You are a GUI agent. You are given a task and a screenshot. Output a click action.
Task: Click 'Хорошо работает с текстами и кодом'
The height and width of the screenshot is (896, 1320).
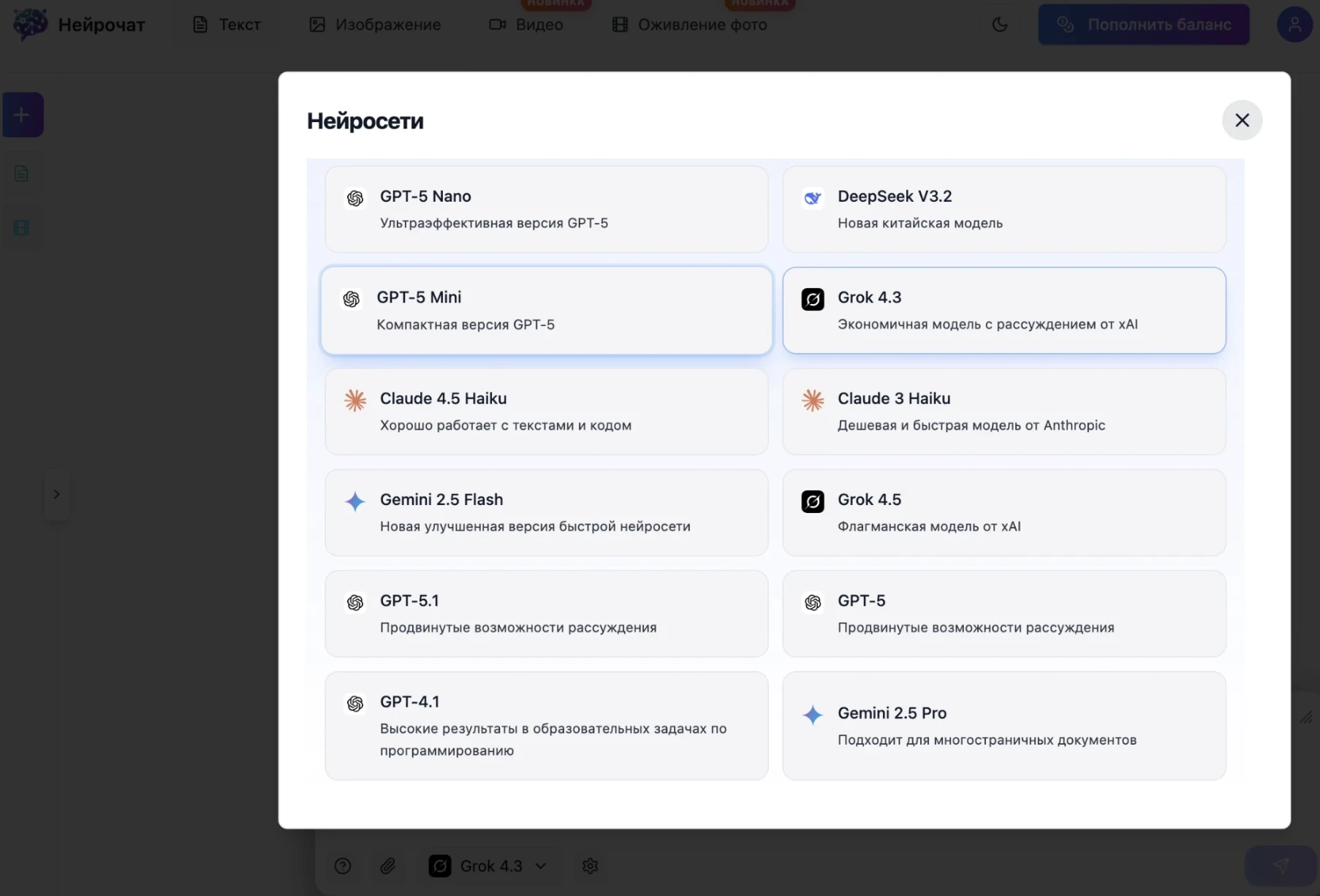(x=506, y=425)
